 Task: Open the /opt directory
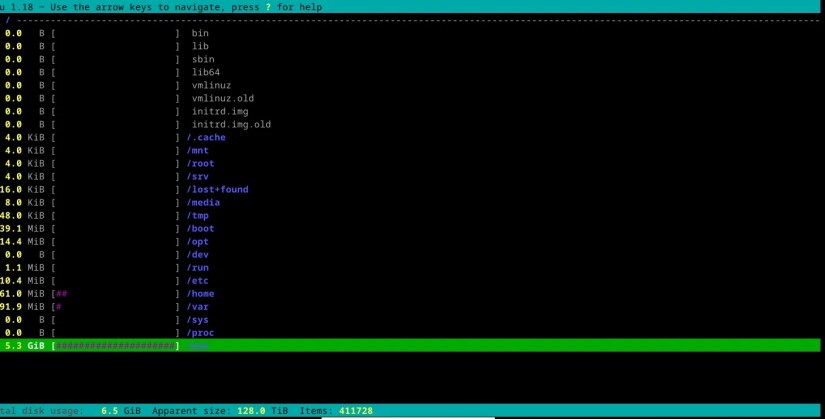[198, 242]
